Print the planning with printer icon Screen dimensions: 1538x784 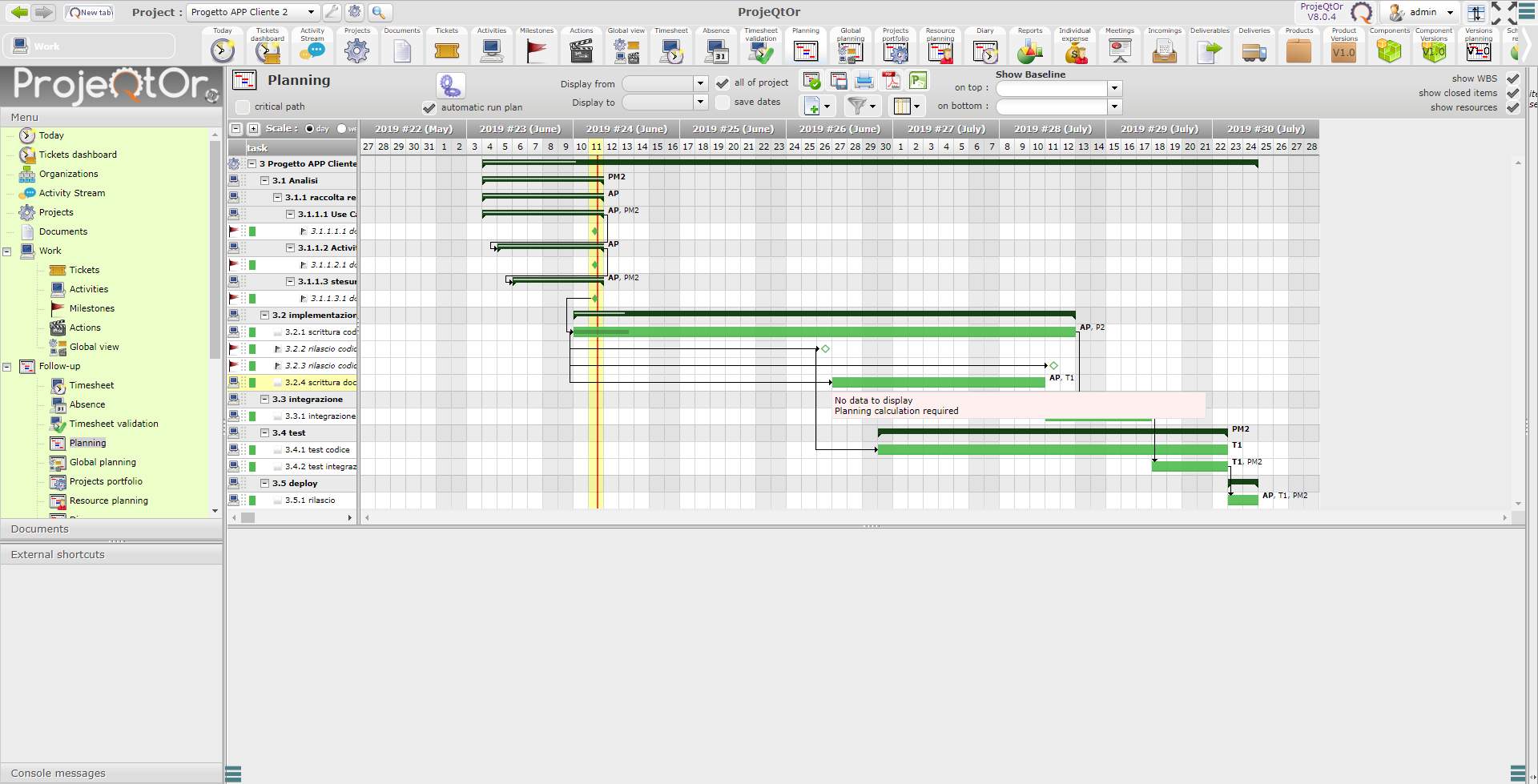tap(864, 81)
